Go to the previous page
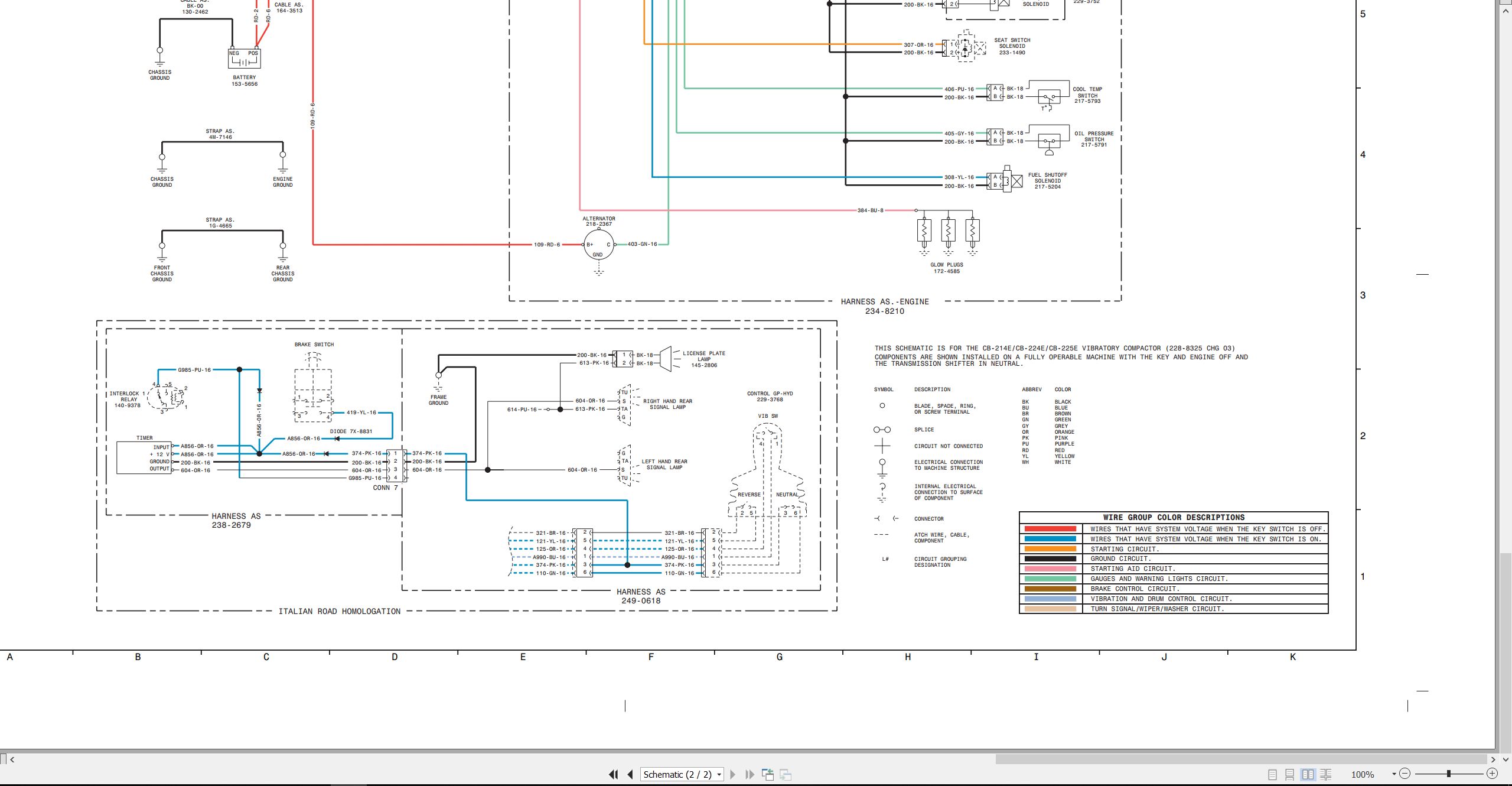Viewport: 1512px width, 786px height. 630,774
